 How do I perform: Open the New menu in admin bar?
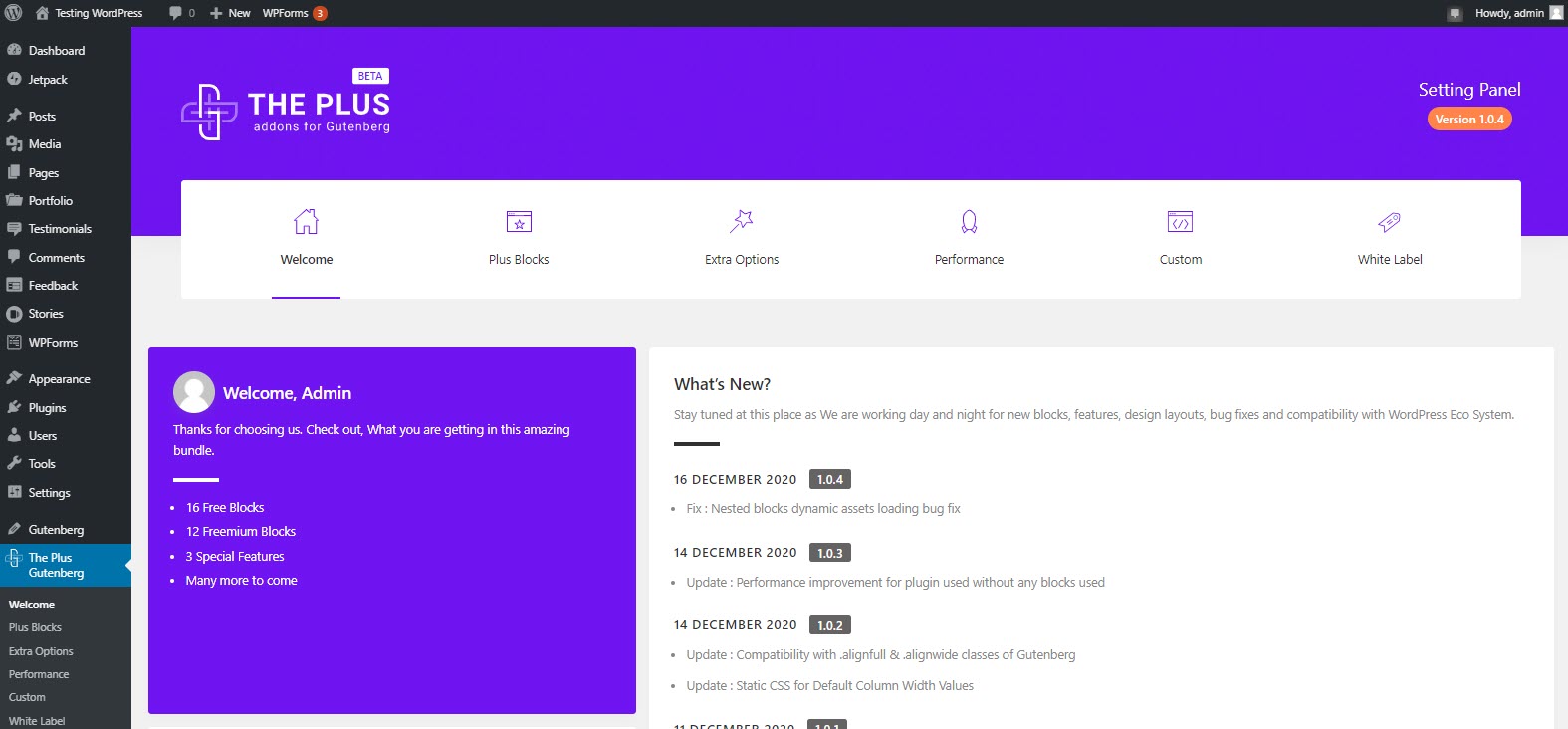pyautogui.click(x=230, y=13)
